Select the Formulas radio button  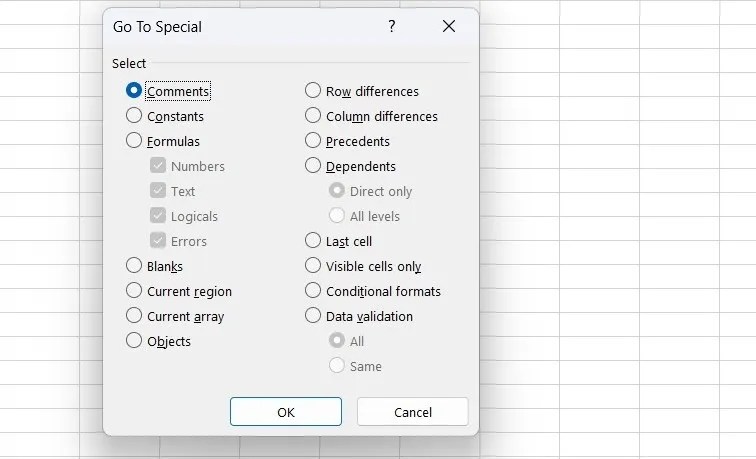[x=134, y=141]
